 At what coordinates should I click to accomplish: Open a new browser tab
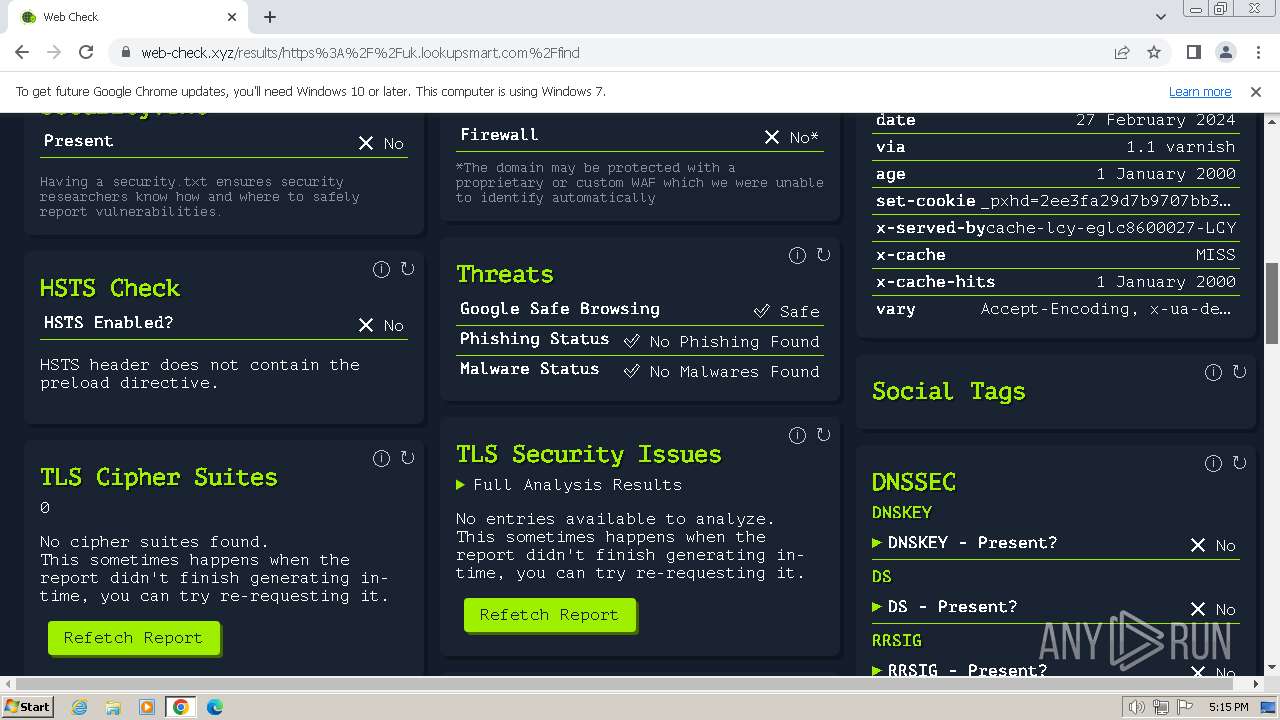tap(270, 17)
